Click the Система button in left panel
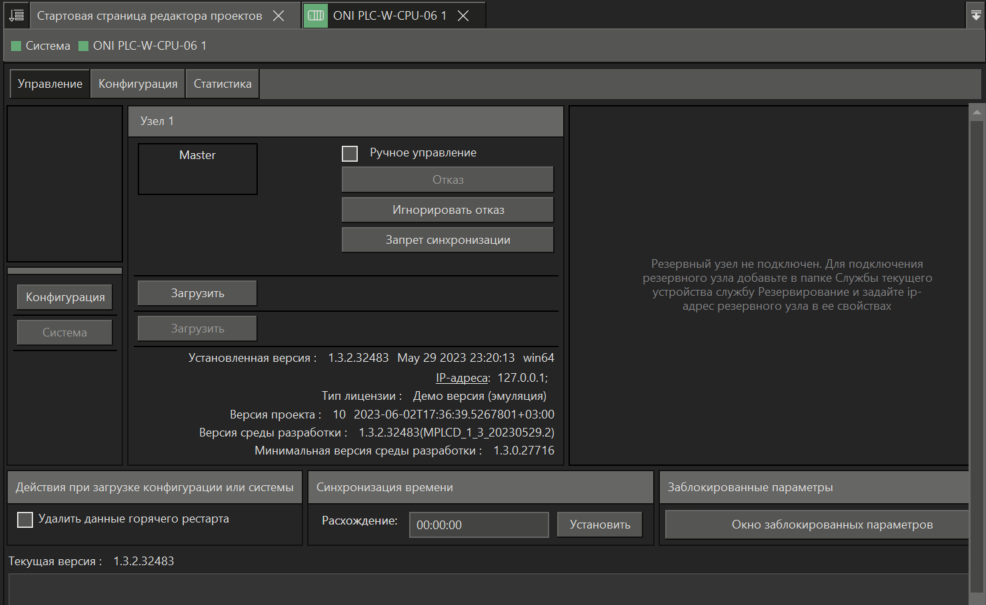The width and height of the screenshot is (986, 605). (x=65, y=332)
